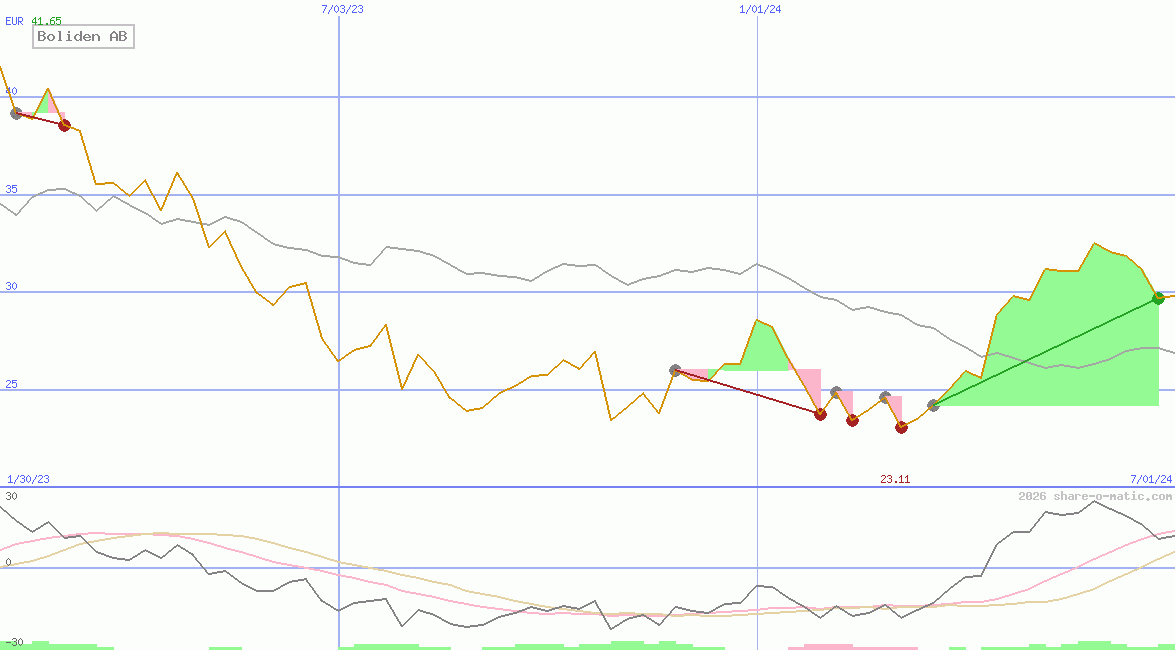The image size is (1175, 650).
Task: Click the 7/01/24 end date label
Action: point(1150,479)
